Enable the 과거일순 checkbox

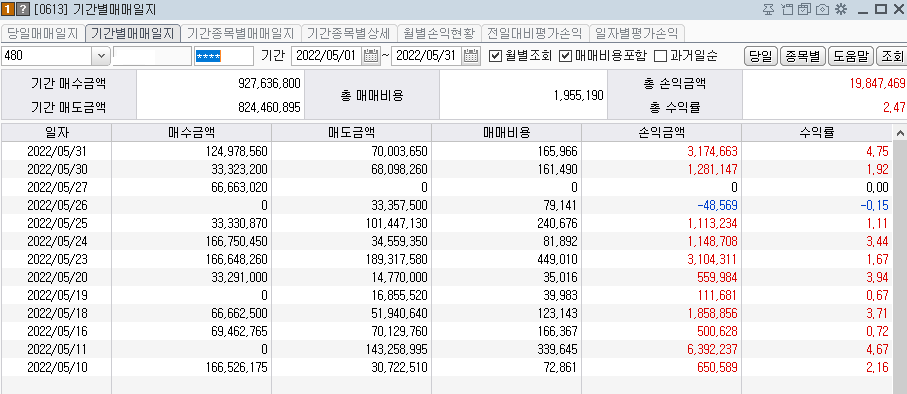pyautogui.click(x=660, y=56)
